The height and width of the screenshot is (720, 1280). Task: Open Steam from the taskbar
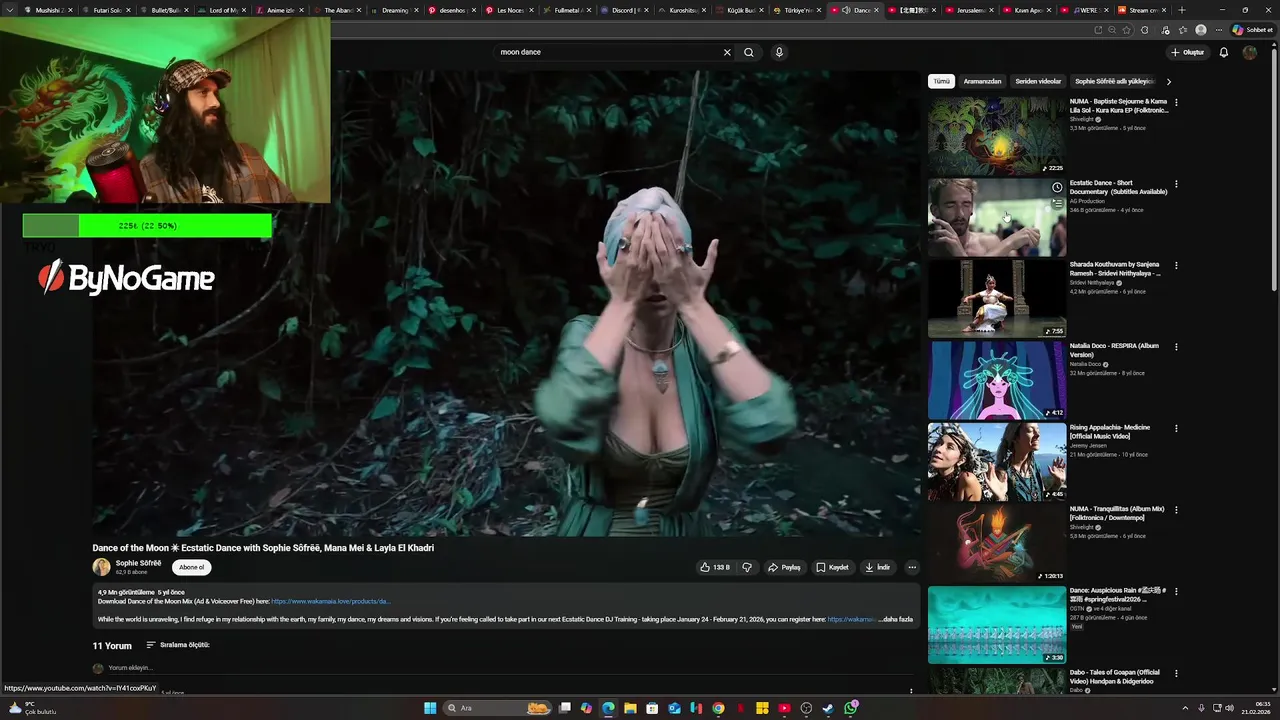pyautogui.click(x=828, y=708)
